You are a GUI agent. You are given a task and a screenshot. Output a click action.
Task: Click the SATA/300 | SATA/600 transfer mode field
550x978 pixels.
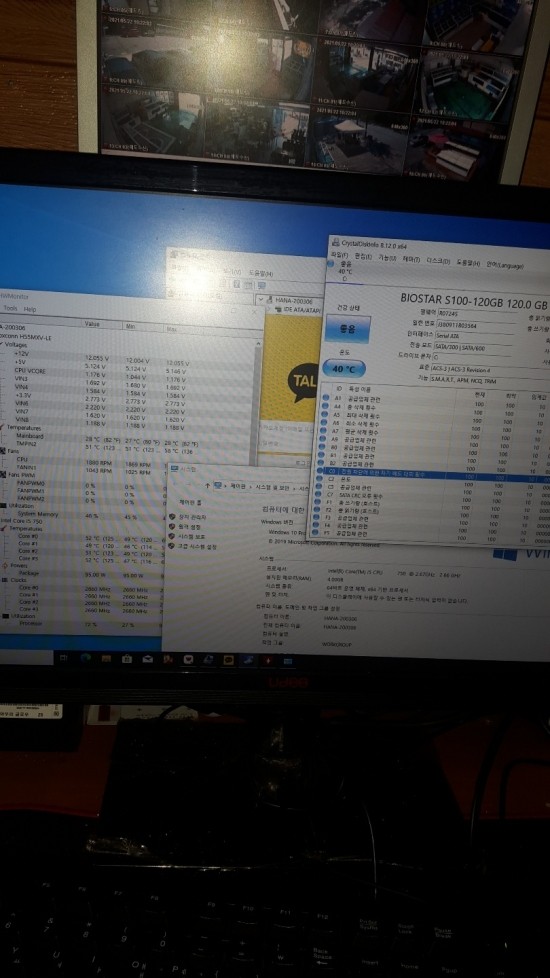473,346
